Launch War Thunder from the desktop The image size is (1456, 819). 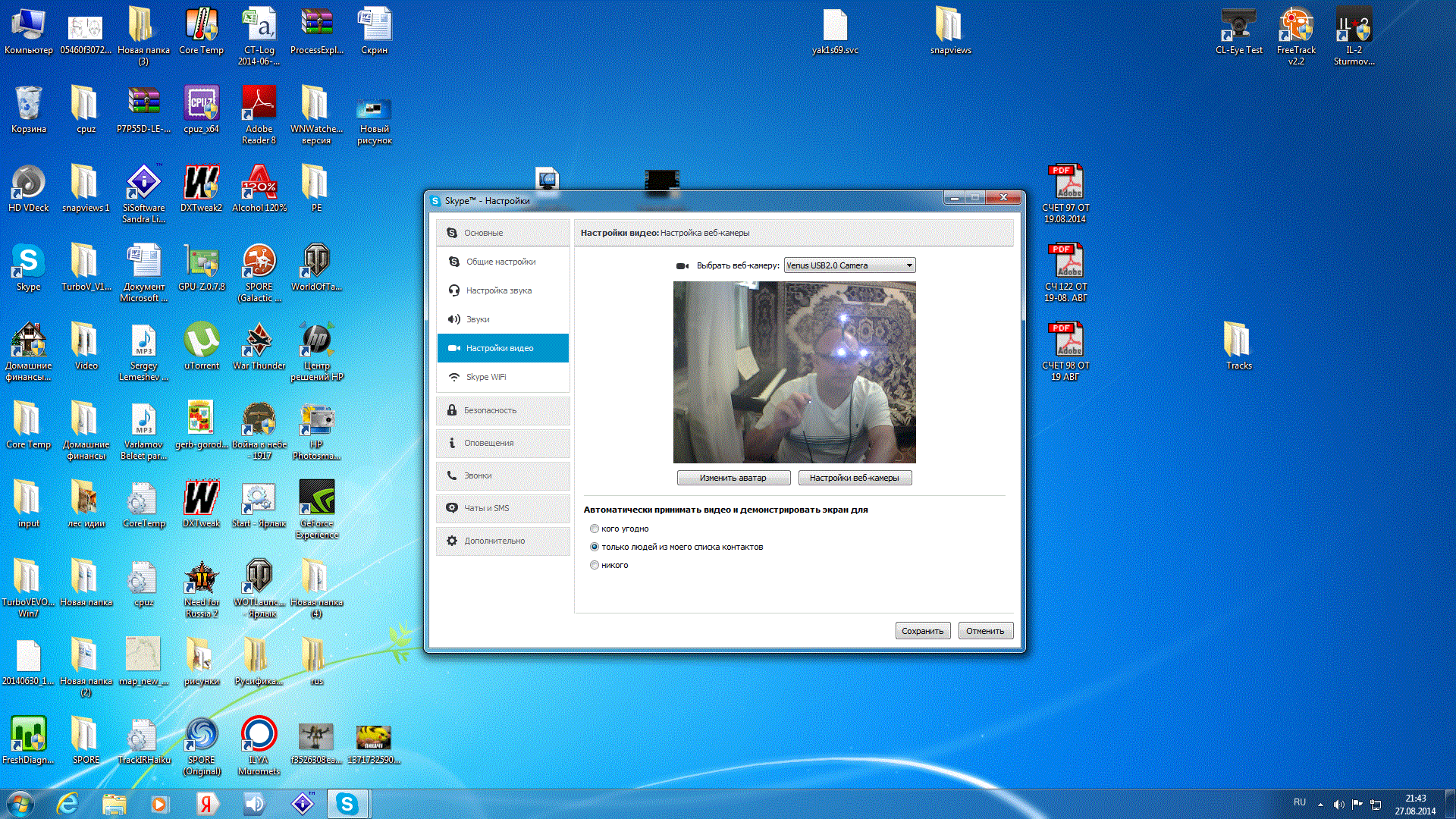coord(259,347)
